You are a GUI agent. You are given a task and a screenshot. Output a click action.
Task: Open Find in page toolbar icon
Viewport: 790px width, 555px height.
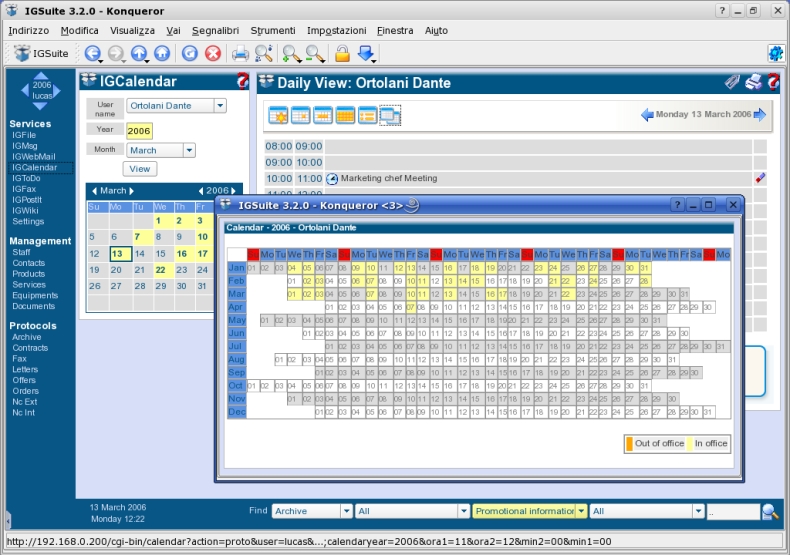[x=264, y=53]
